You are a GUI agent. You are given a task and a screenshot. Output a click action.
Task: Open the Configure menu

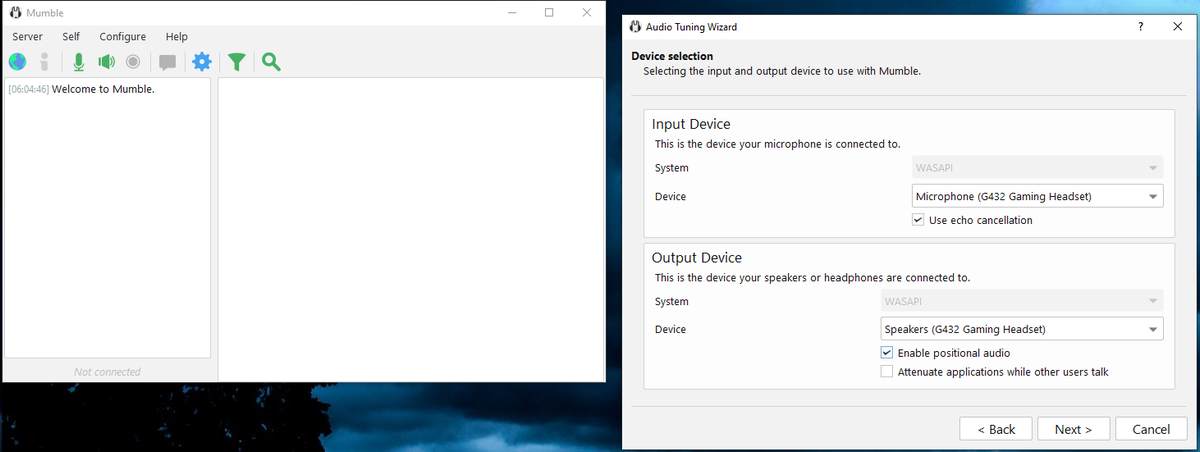(x=122, y=36)
